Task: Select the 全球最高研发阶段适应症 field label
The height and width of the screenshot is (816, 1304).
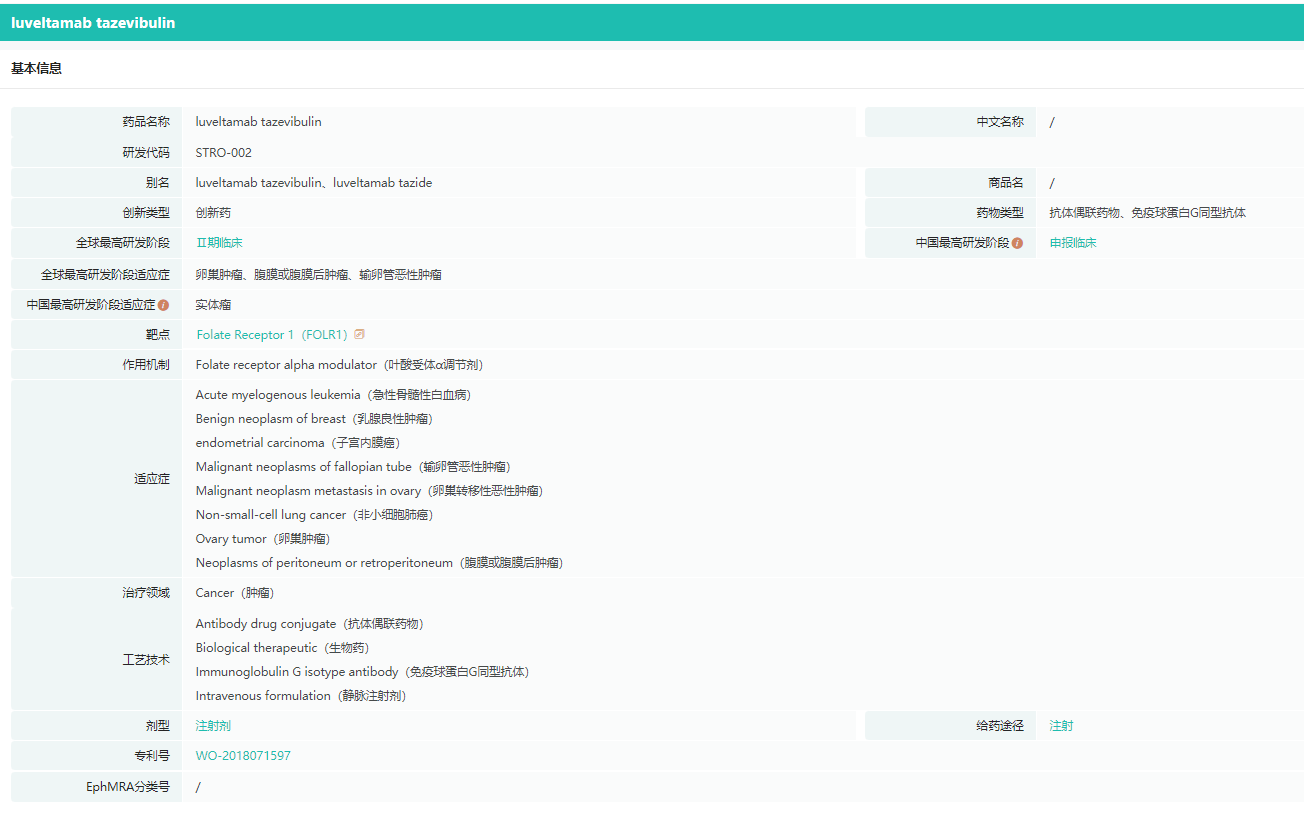Action: [x=105, y=275]
